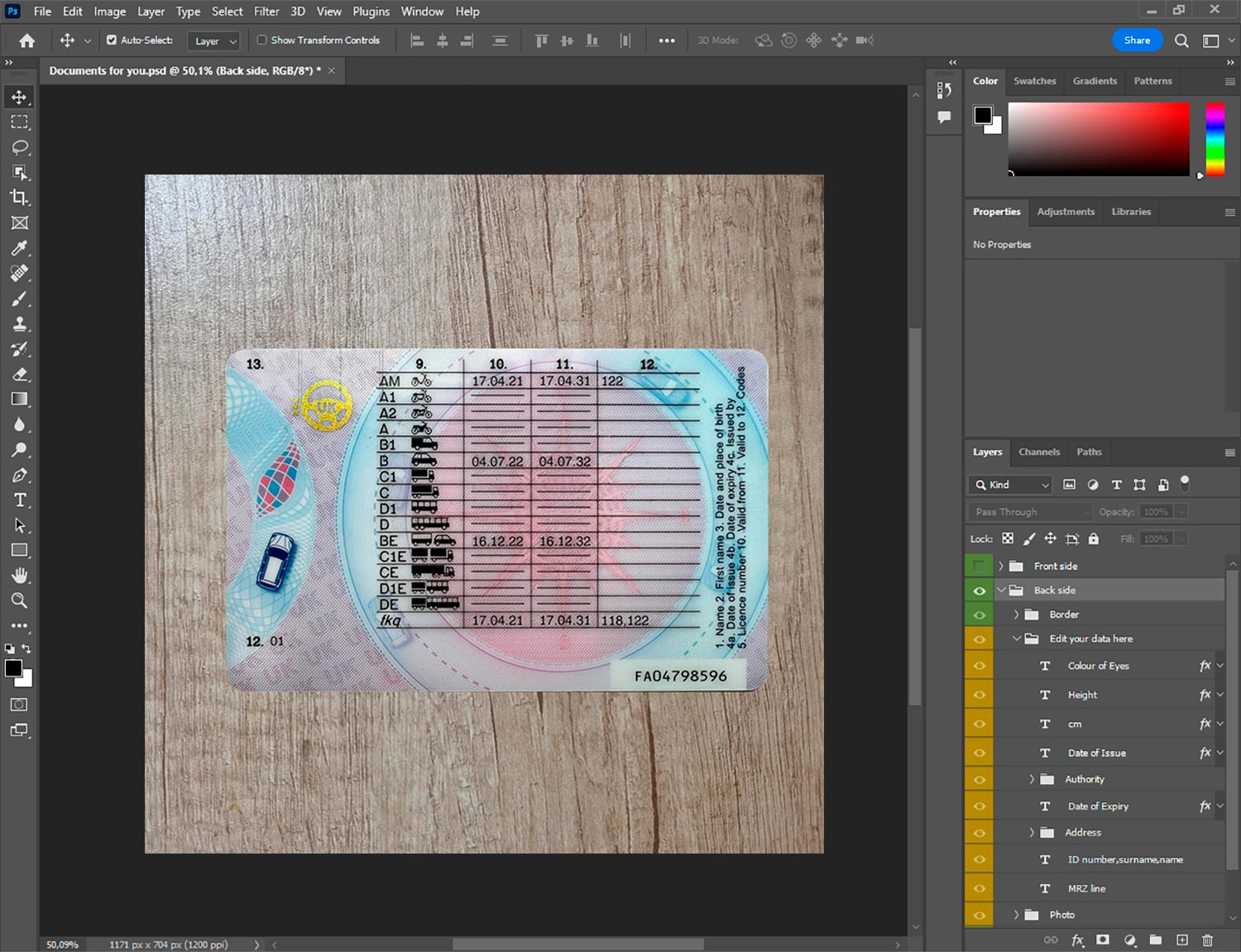Choose the Crop tool

(x=20, y=198)
